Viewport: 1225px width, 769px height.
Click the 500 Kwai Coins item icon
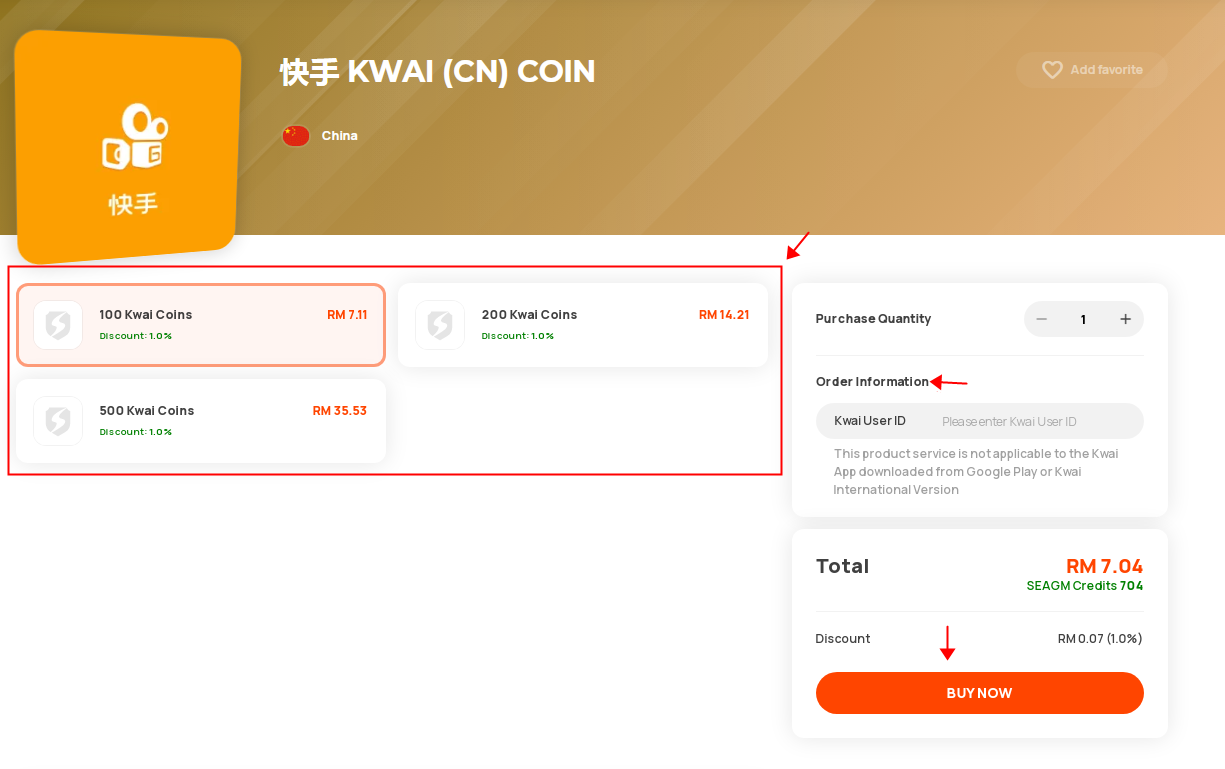pos(58,421)
